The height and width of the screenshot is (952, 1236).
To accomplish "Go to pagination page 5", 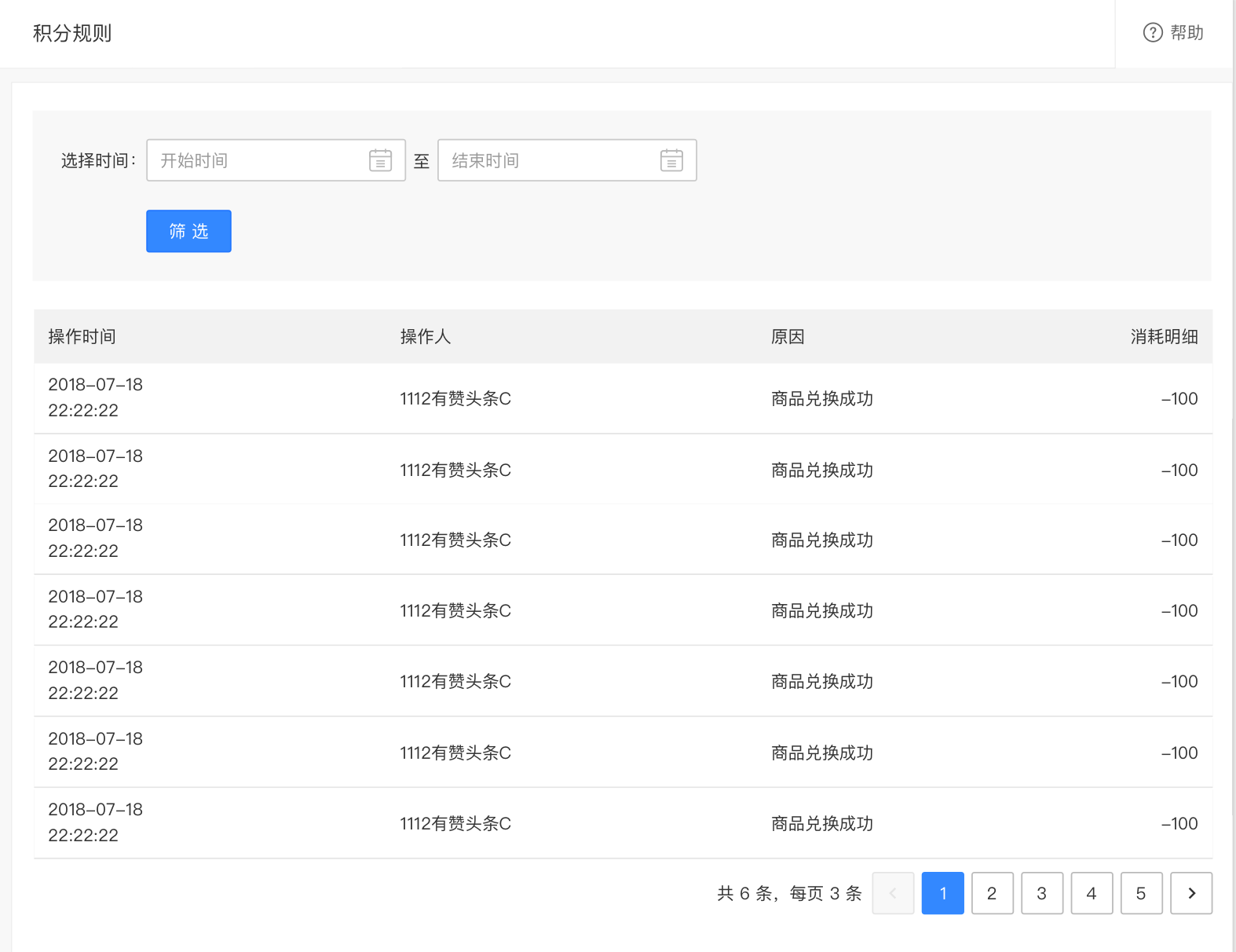I will pyautogui.click(x=1141, y=893).
